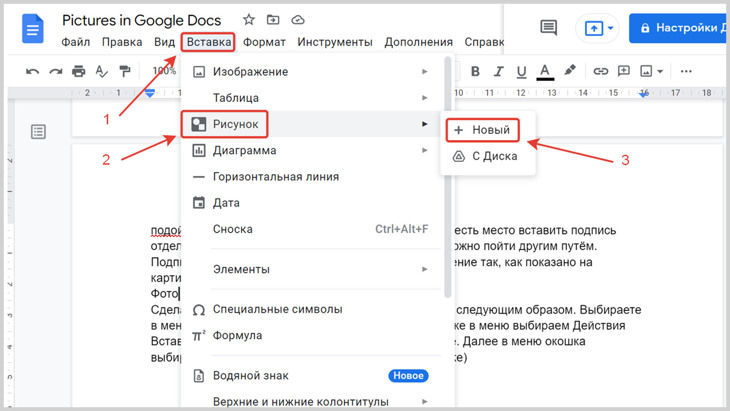Click the Вставка menu
Screen dimensions: 730x411
(x=208, y=42)
